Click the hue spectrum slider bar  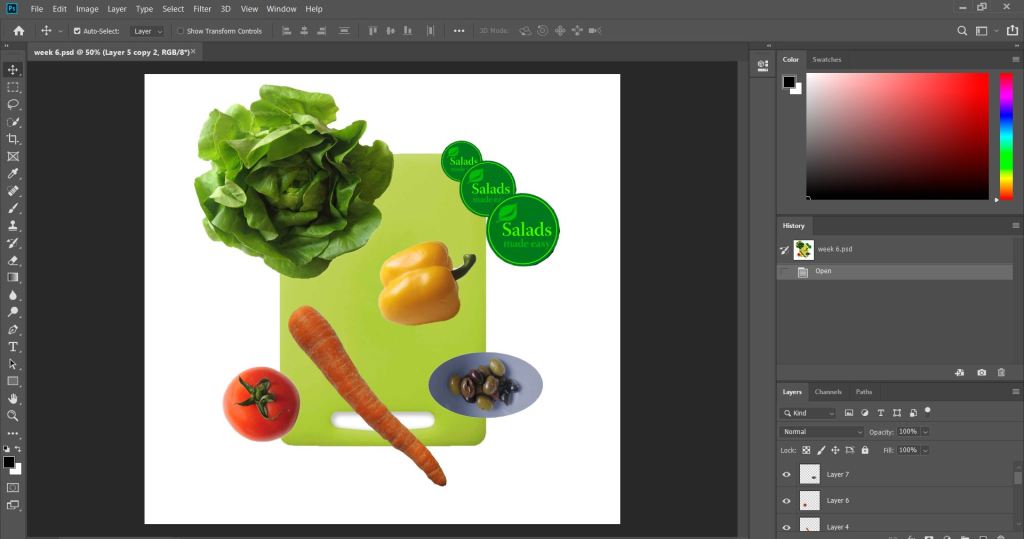1006,135
